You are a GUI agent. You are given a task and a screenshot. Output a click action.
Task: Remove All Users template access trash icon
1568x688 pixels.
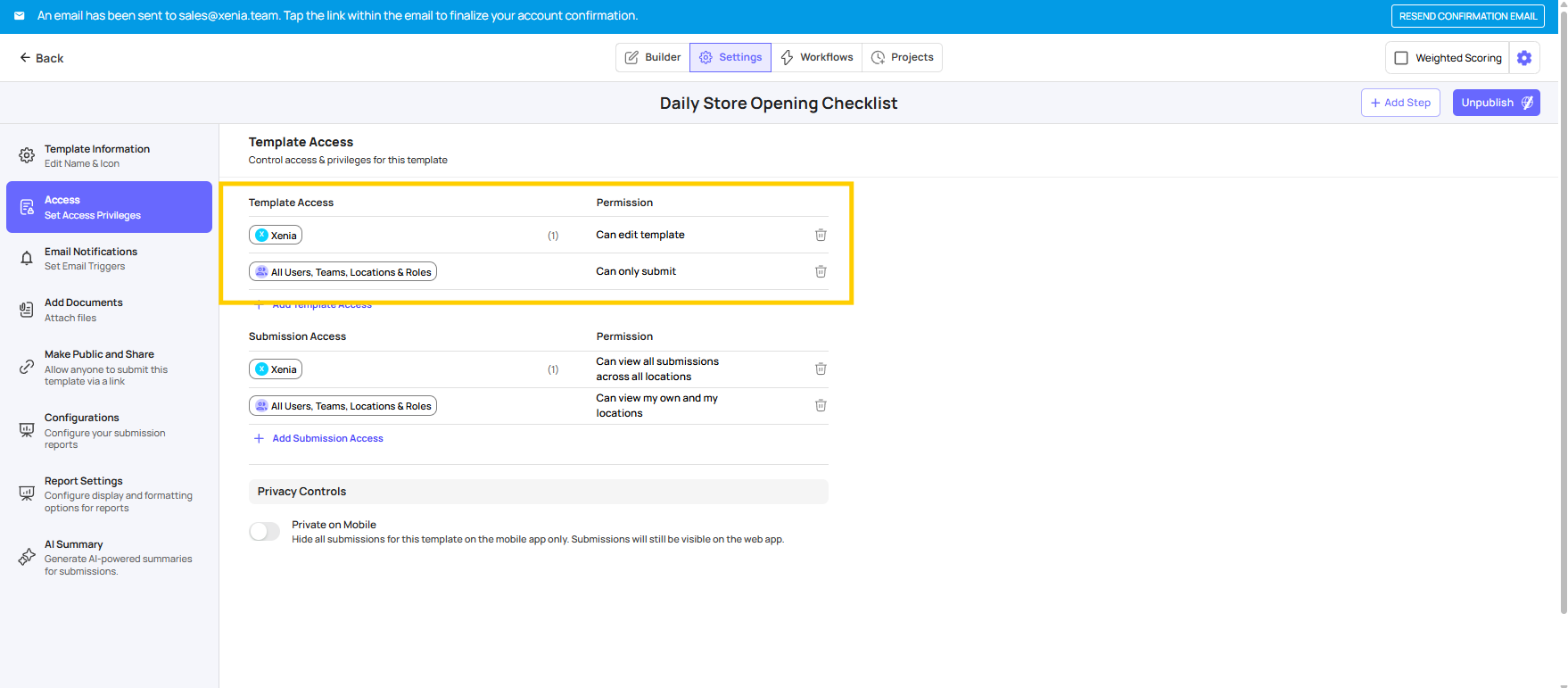click(821, 272)
